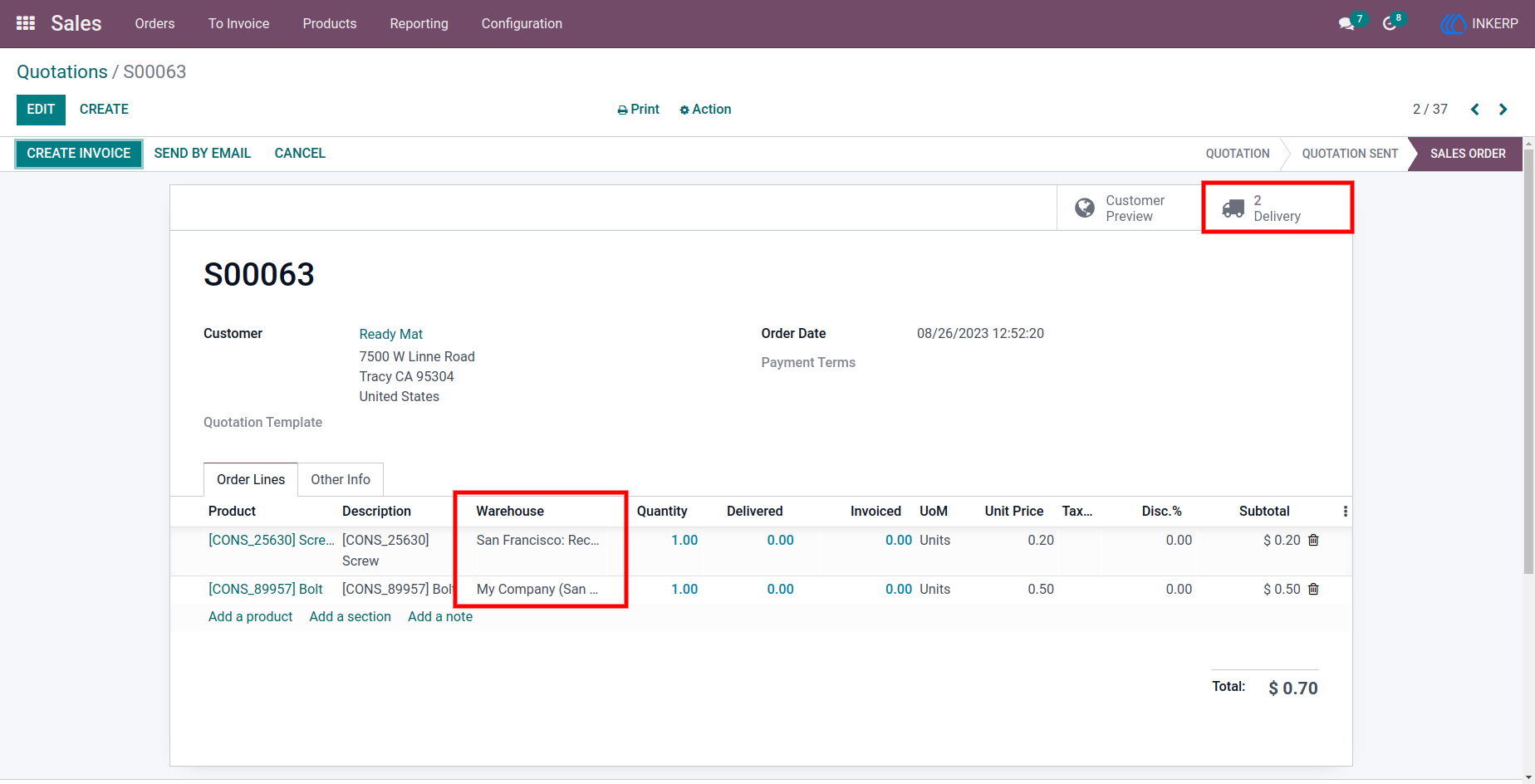
Task: Open the Reporting menu
Action: 419,23
